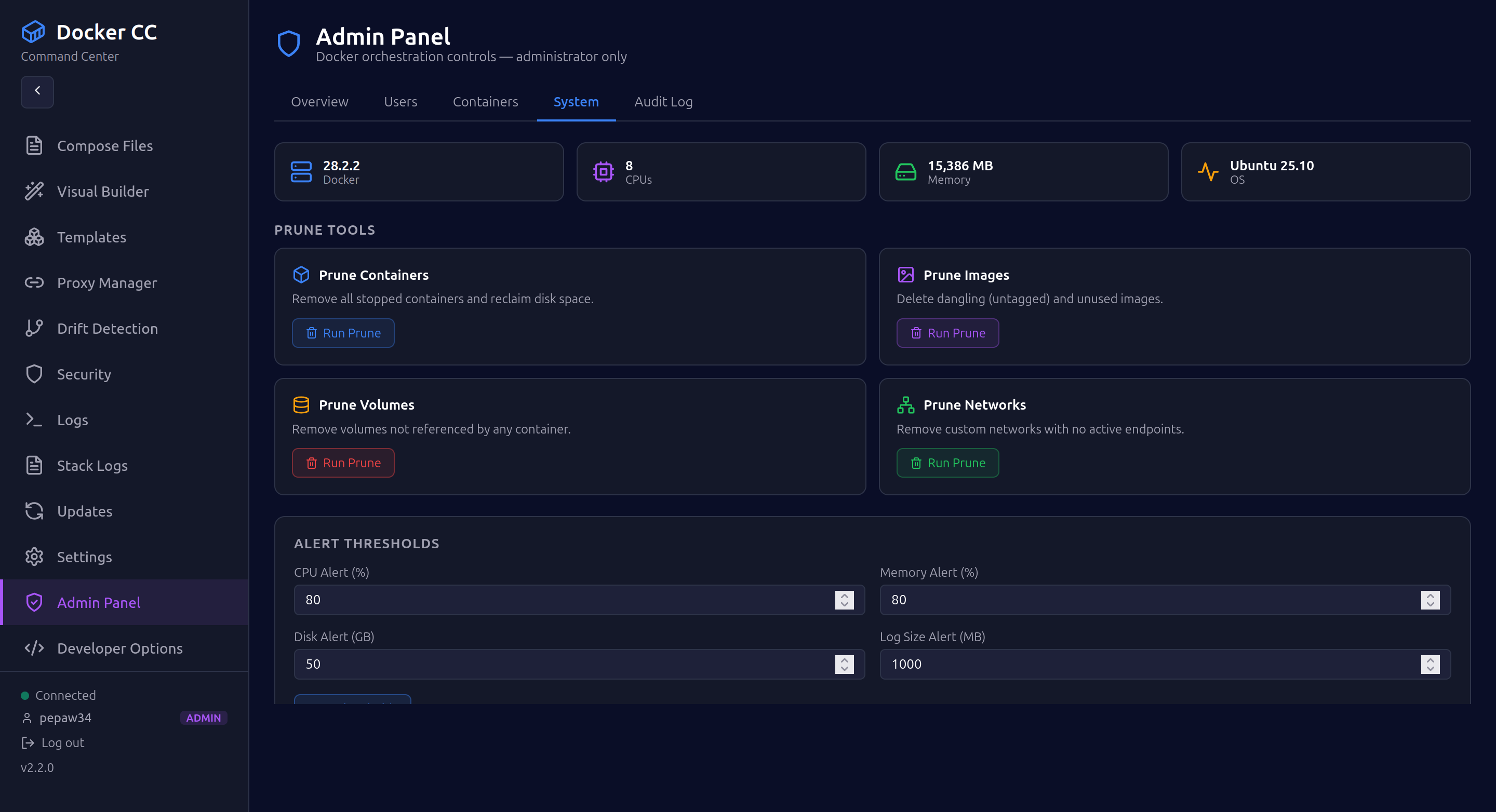1496x812 pixels.
Task: Click the Templates icon in sidebar
Action: click(x=34, y=237)
